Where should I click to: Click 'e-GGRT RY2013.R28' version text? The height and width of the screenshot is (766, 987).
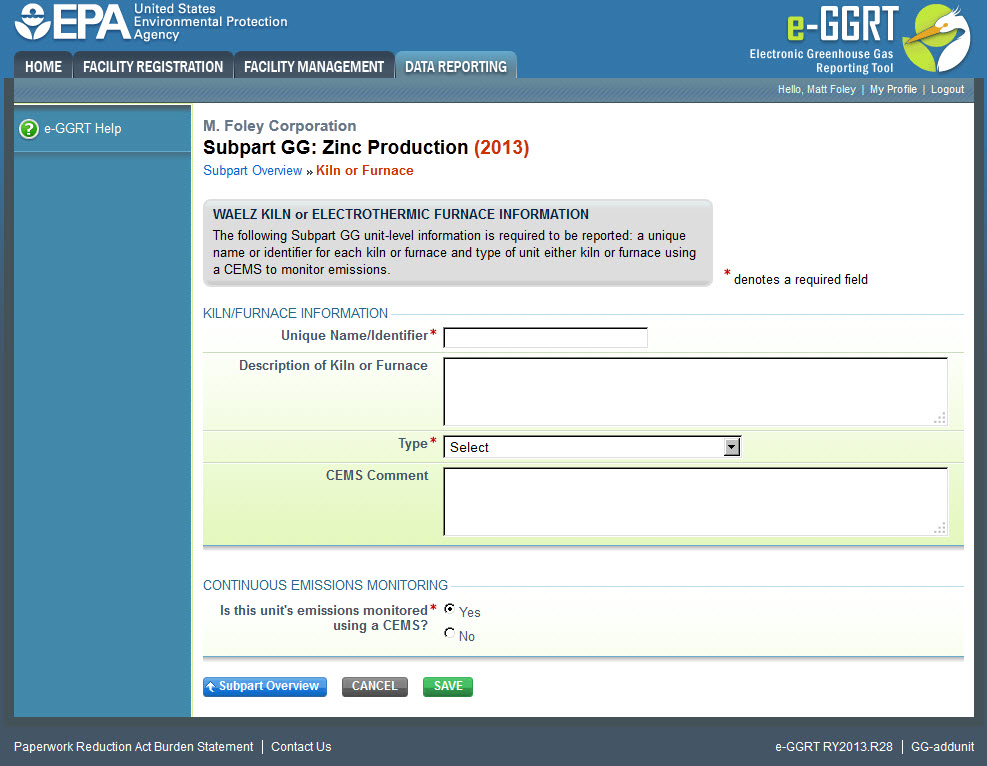833,746
